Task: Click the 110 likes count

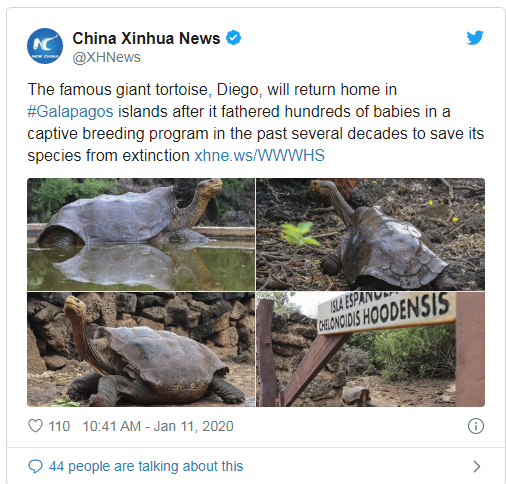Action: [x=59, y=426]
